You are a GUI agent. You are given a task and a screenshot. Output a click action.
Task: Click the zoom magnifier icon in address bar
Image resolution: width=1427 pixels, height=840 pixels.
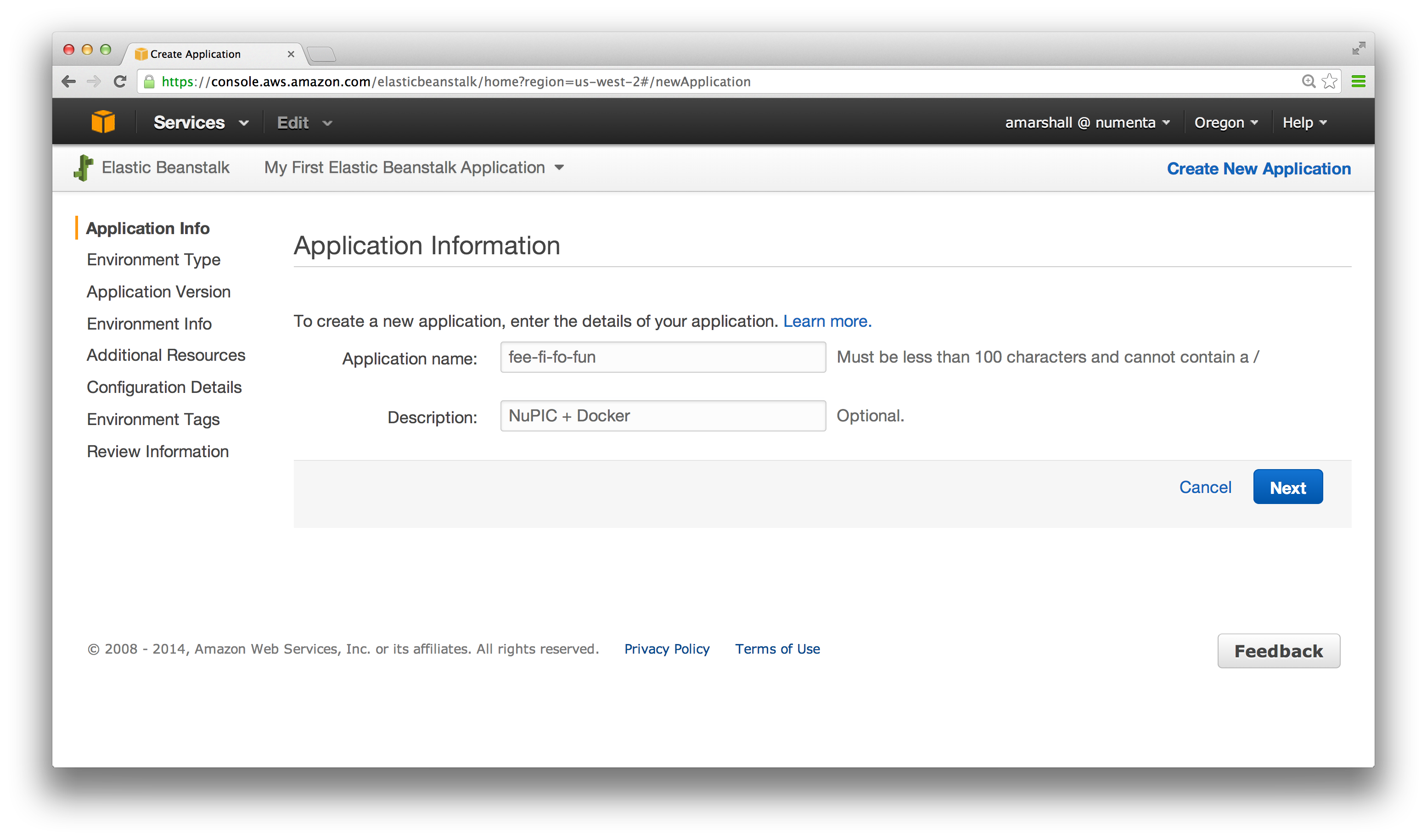click(1308, 82)
